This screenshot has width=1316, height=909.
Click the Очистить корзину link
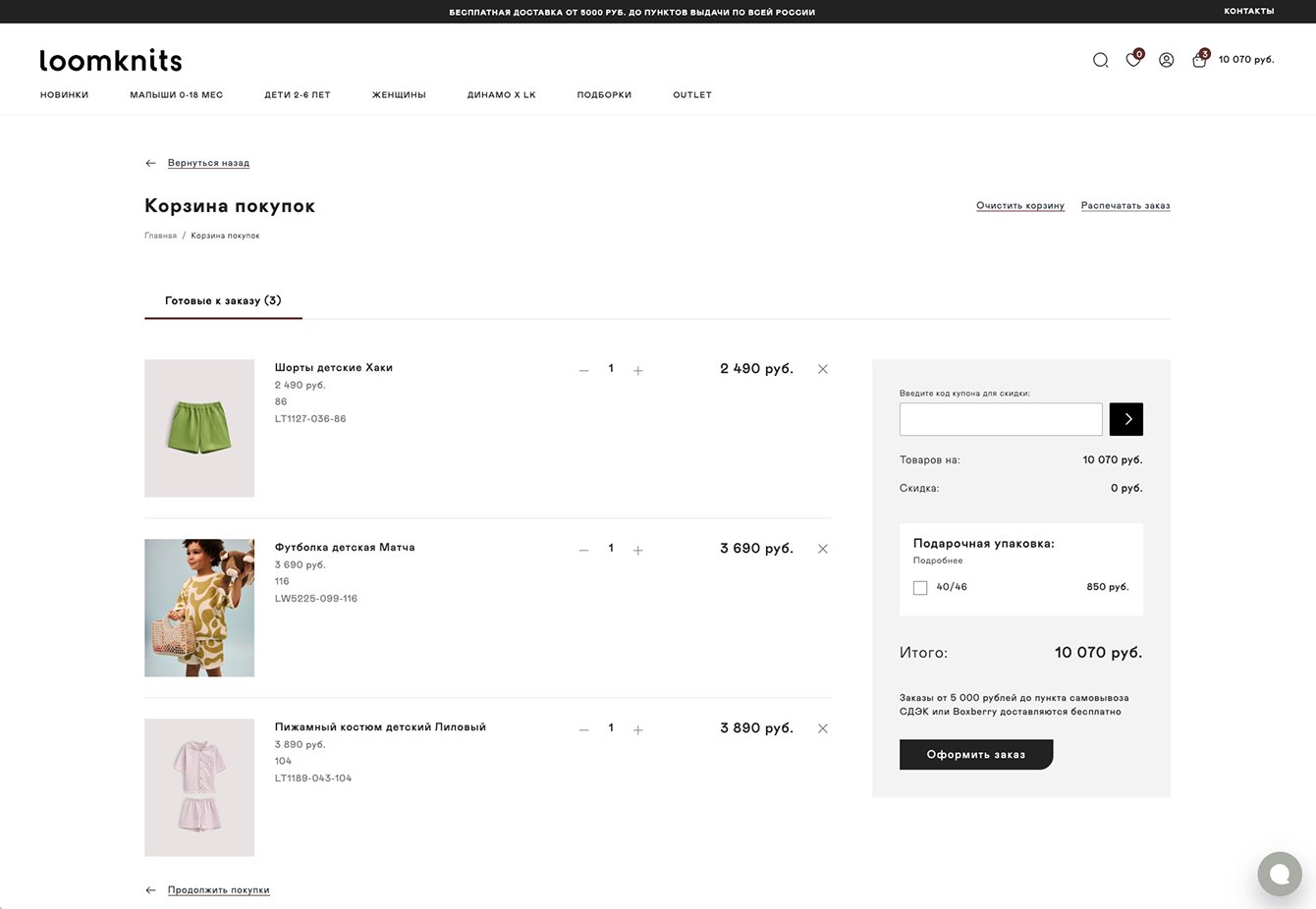1019,206
